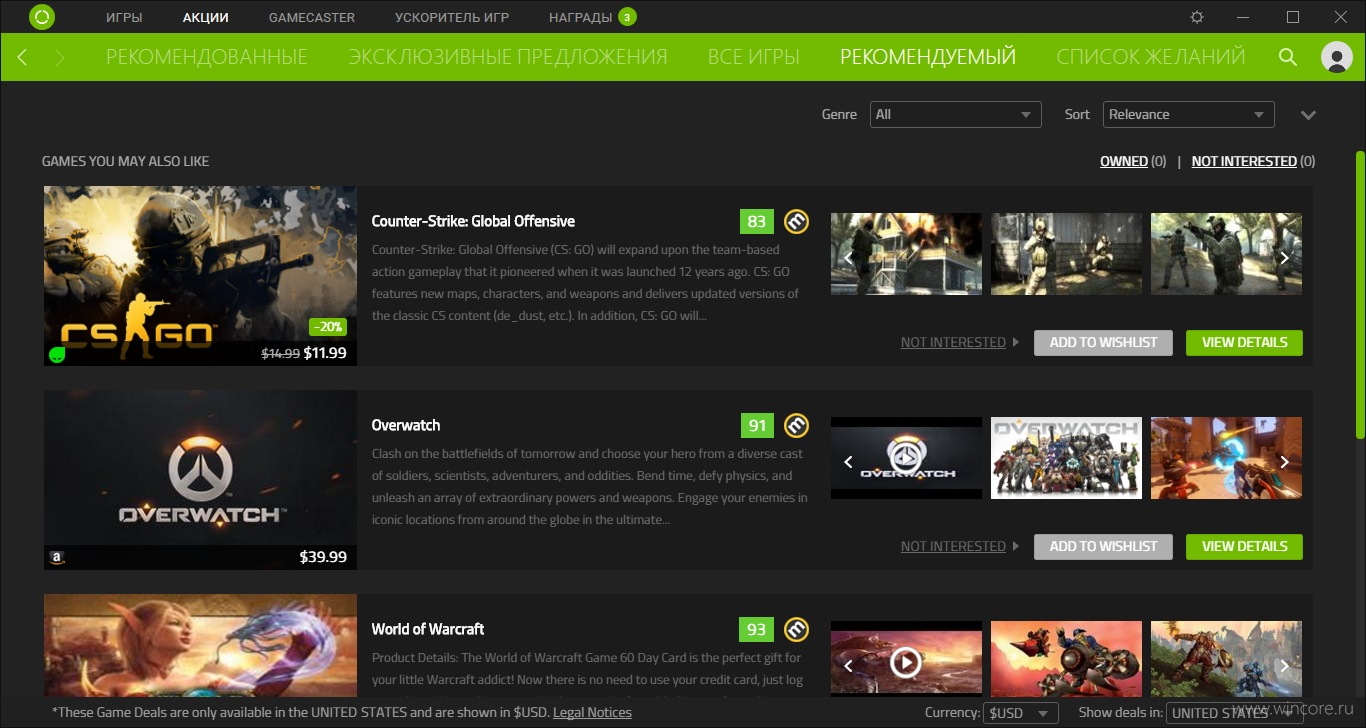The width and height of the screenshot is (1366, 728).
Task: Open the World of Warcraft cover image
Action: (200, 646)
